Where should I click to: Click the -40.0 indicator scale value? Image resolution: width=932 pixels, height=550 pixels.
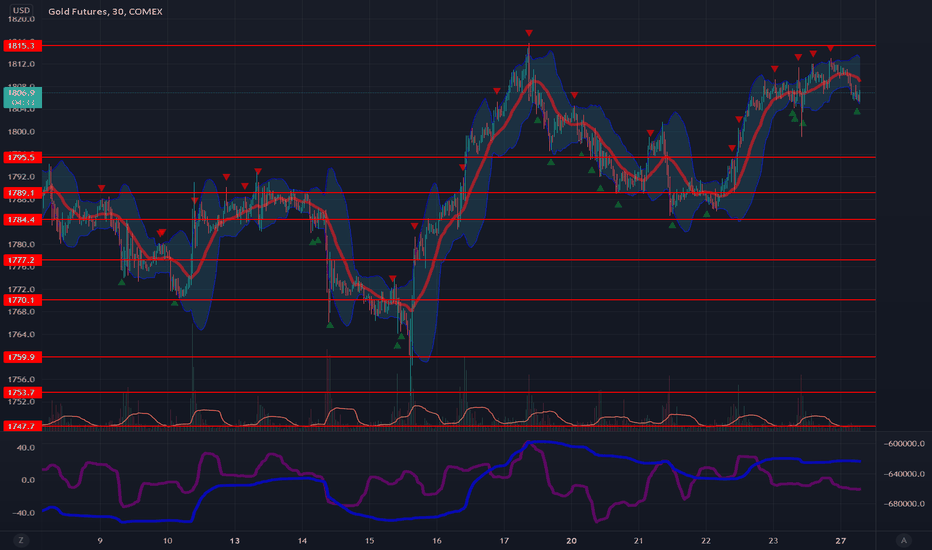[x=24, y=513]
